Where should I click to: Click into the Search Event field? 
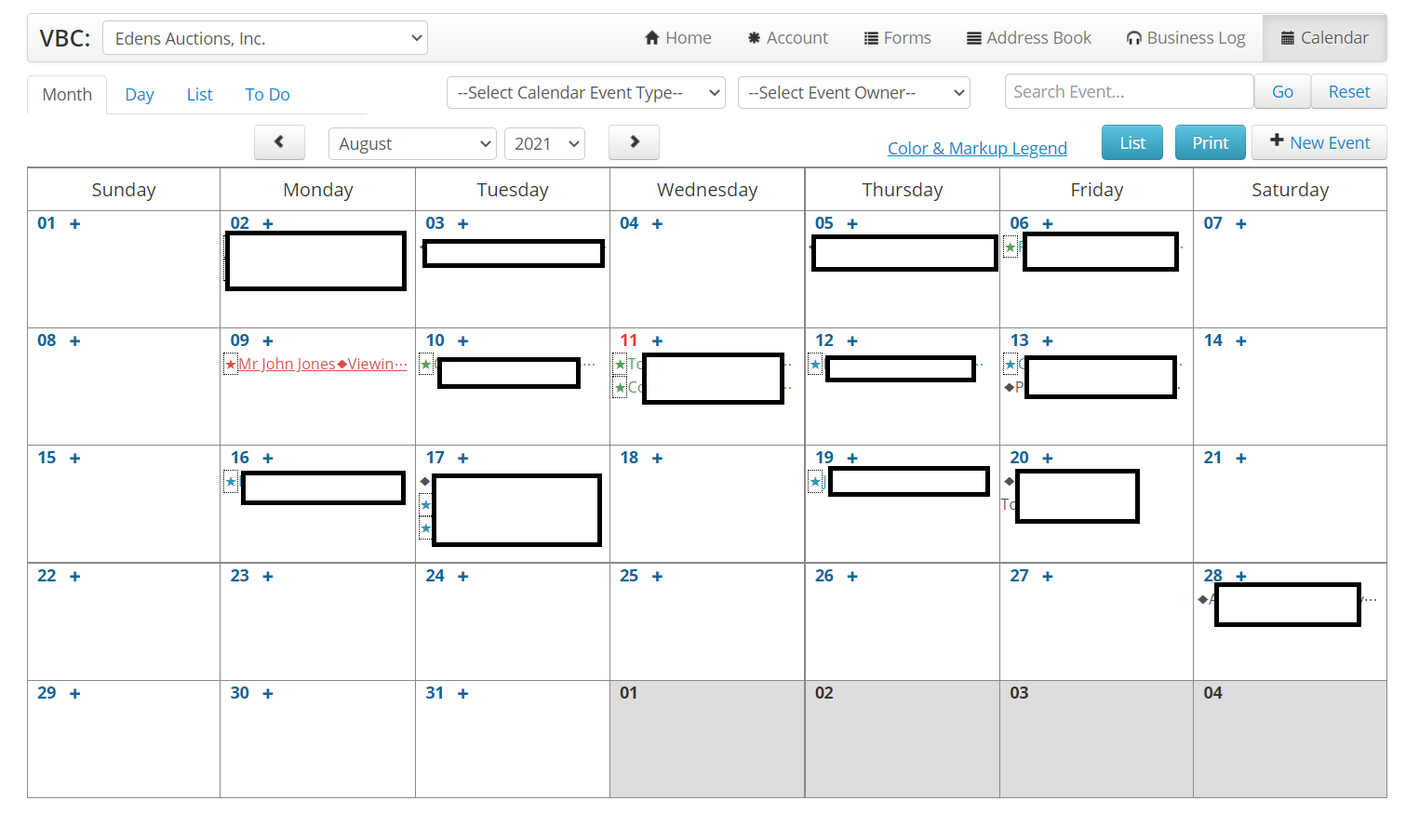(x=1129, y=92)
